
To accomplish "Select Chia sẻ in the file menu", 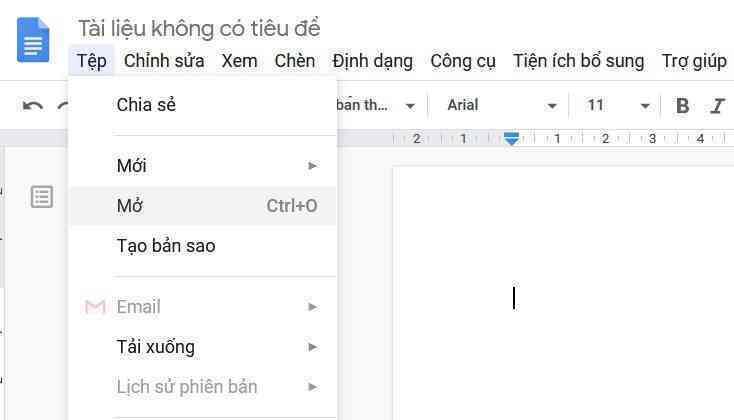I will click(x=202, y=105).
